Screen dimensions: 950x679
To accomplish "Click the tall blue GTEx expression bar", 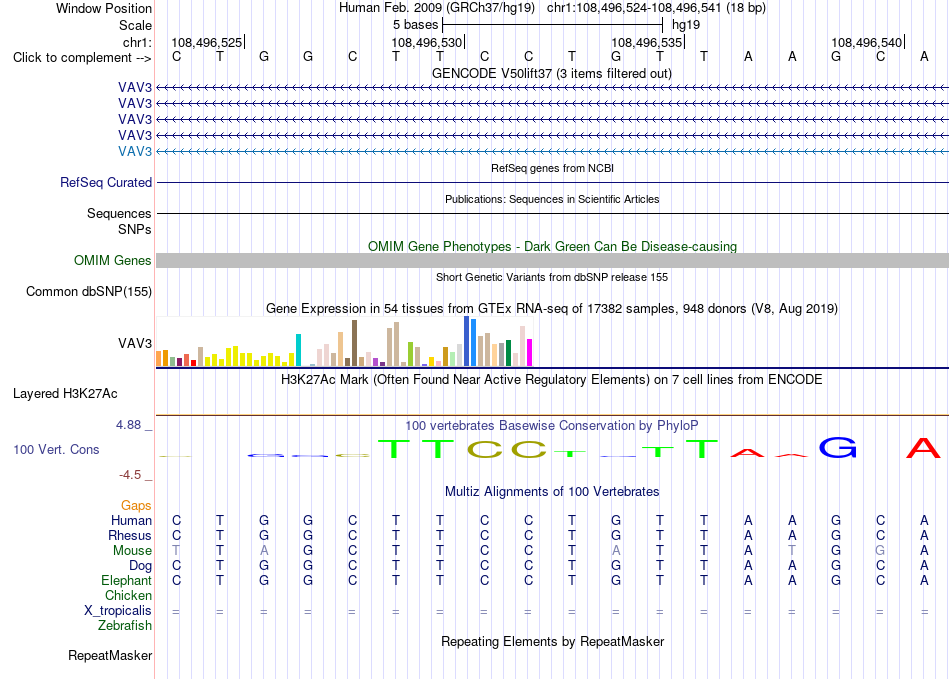I will pyautogui.click(x=467, y=341).
